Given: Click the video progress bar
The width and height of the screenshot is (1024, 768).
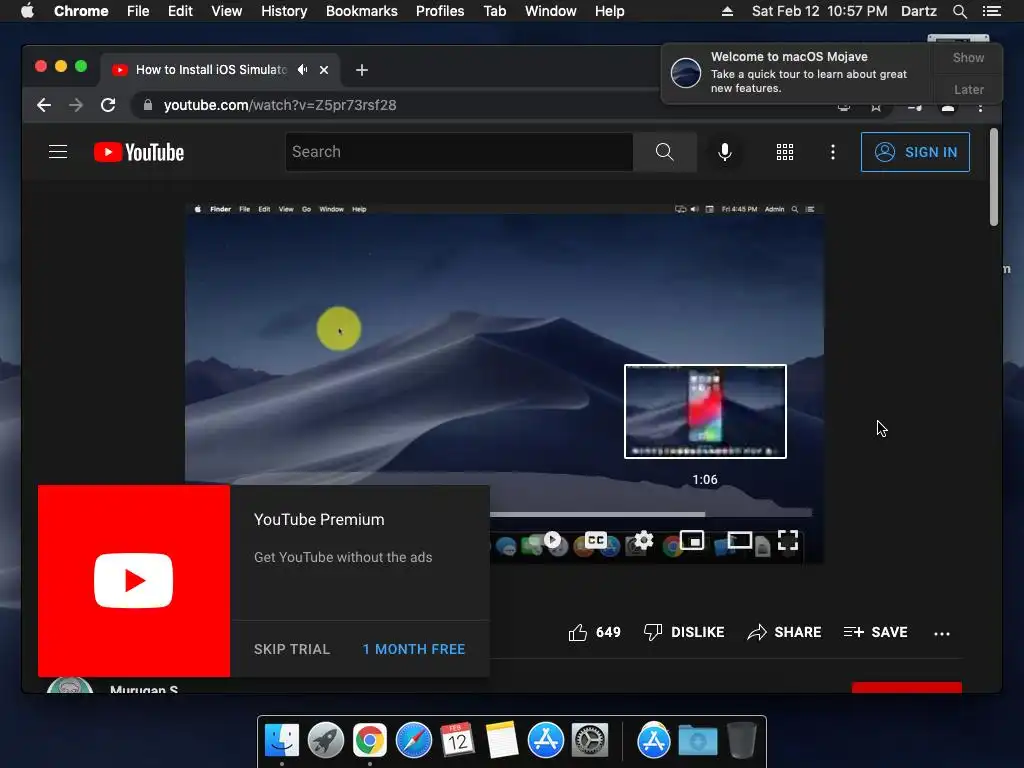Looking at the screenshot, I should (x=651, y=514).
